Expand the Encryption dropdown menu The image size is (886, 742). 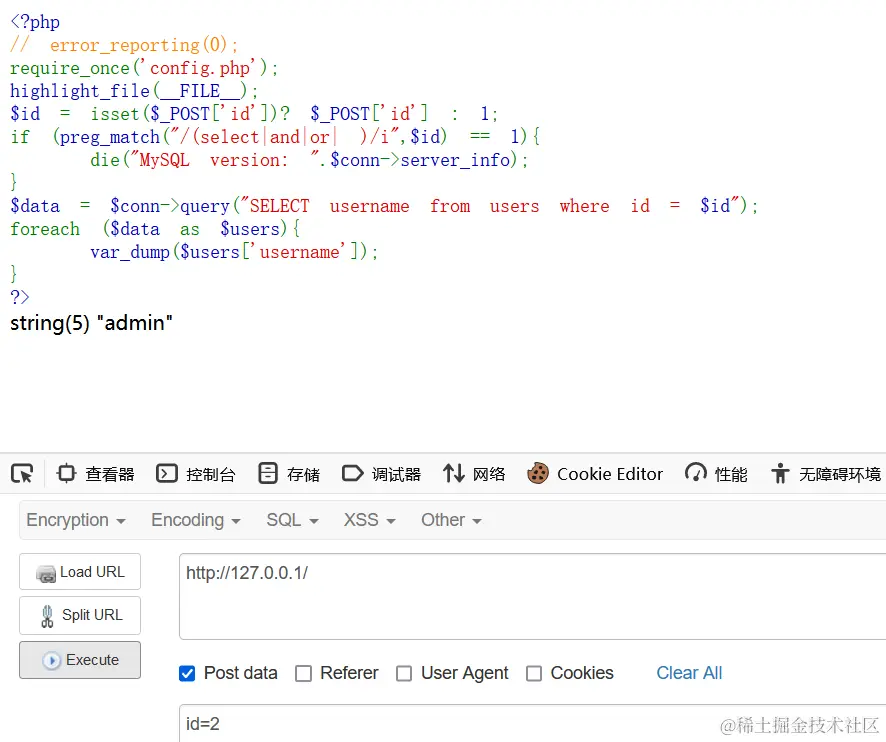(76, 520)
